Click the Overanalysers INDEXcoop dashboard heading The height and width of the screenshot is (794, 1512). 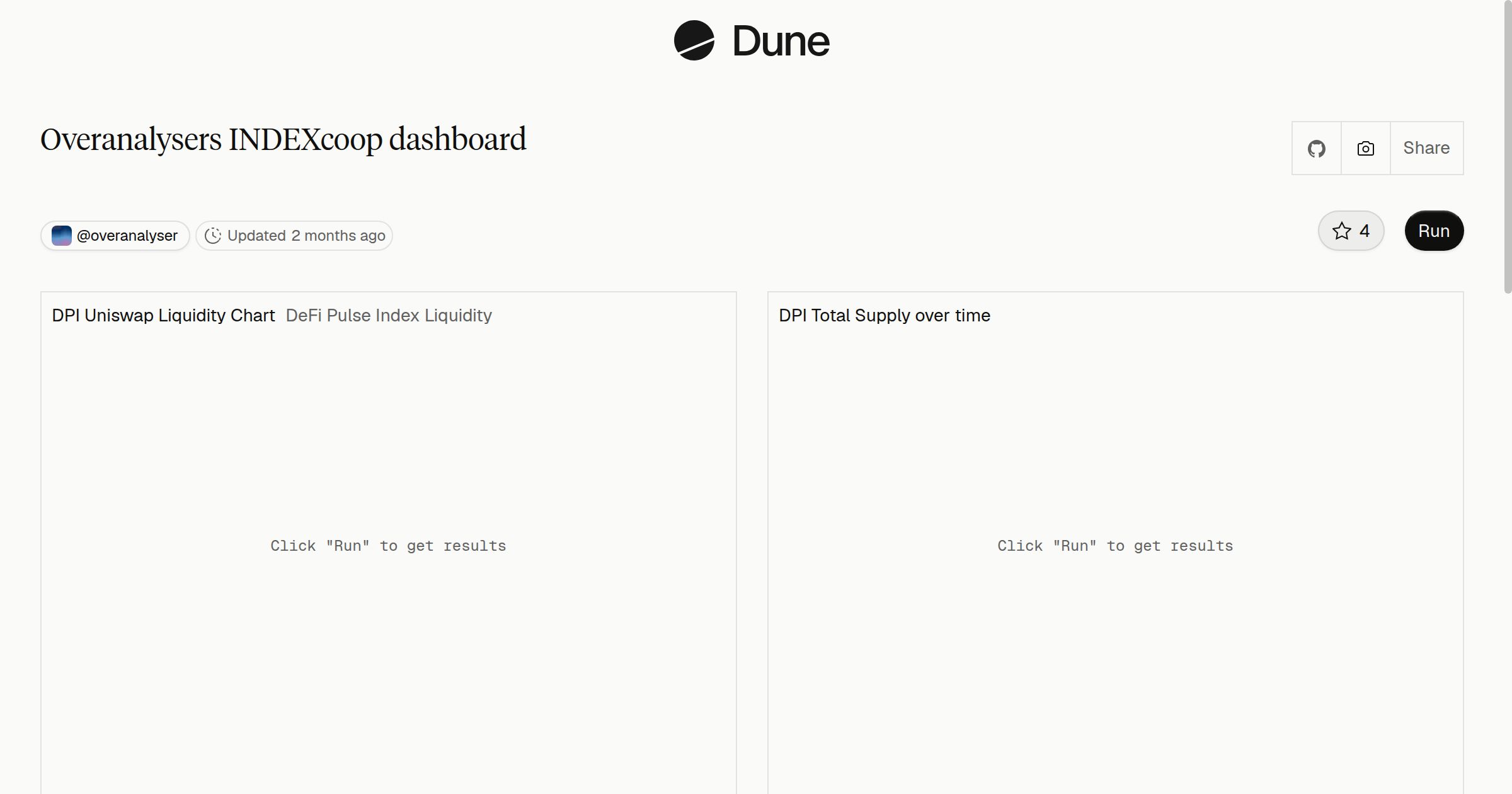tap(283, 139)
